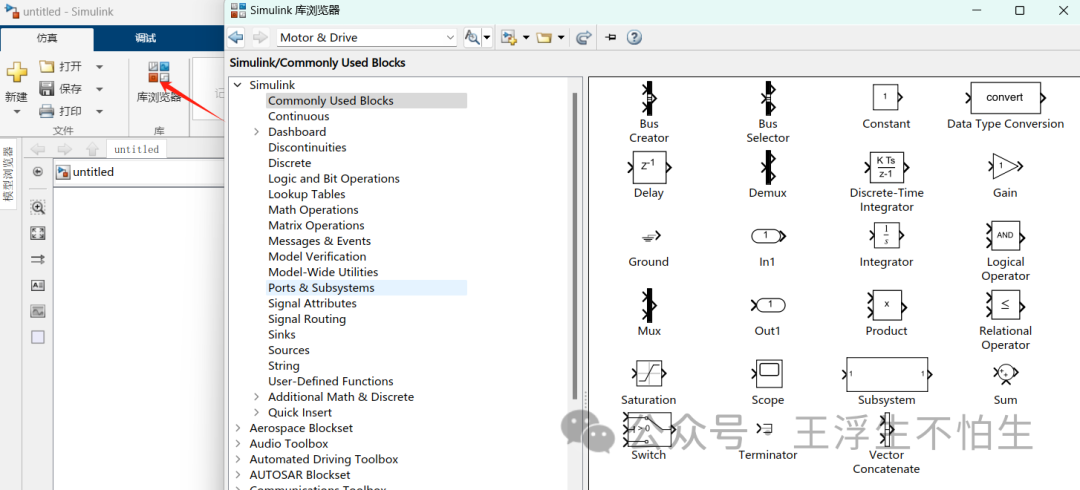Click the Library Browser (库浏览器) icon
The height and width of the screenshot is (490, 1080).
(x=159, y=72)
